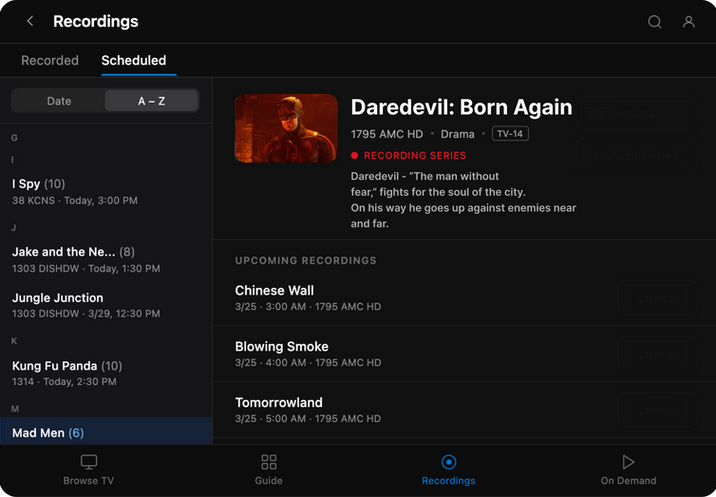Switch to the Recorded tab

[50, 60]
